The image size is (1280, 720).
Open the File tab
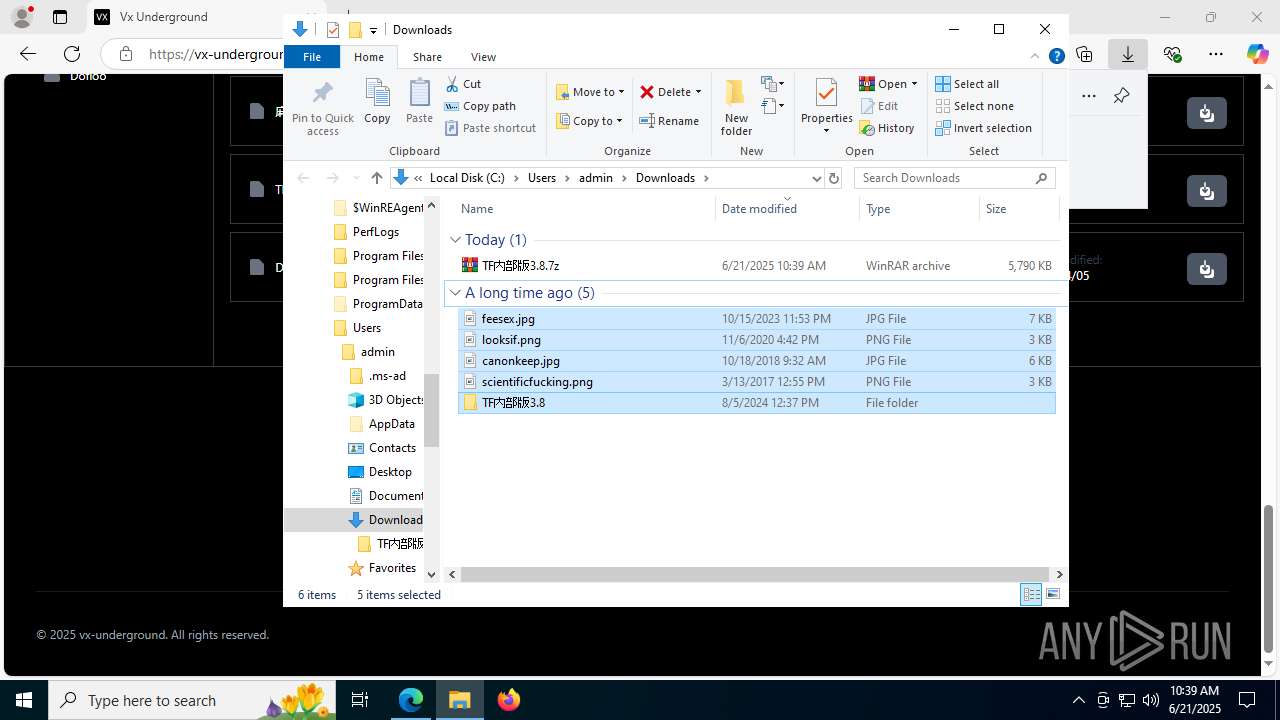(x=312, y=57)
